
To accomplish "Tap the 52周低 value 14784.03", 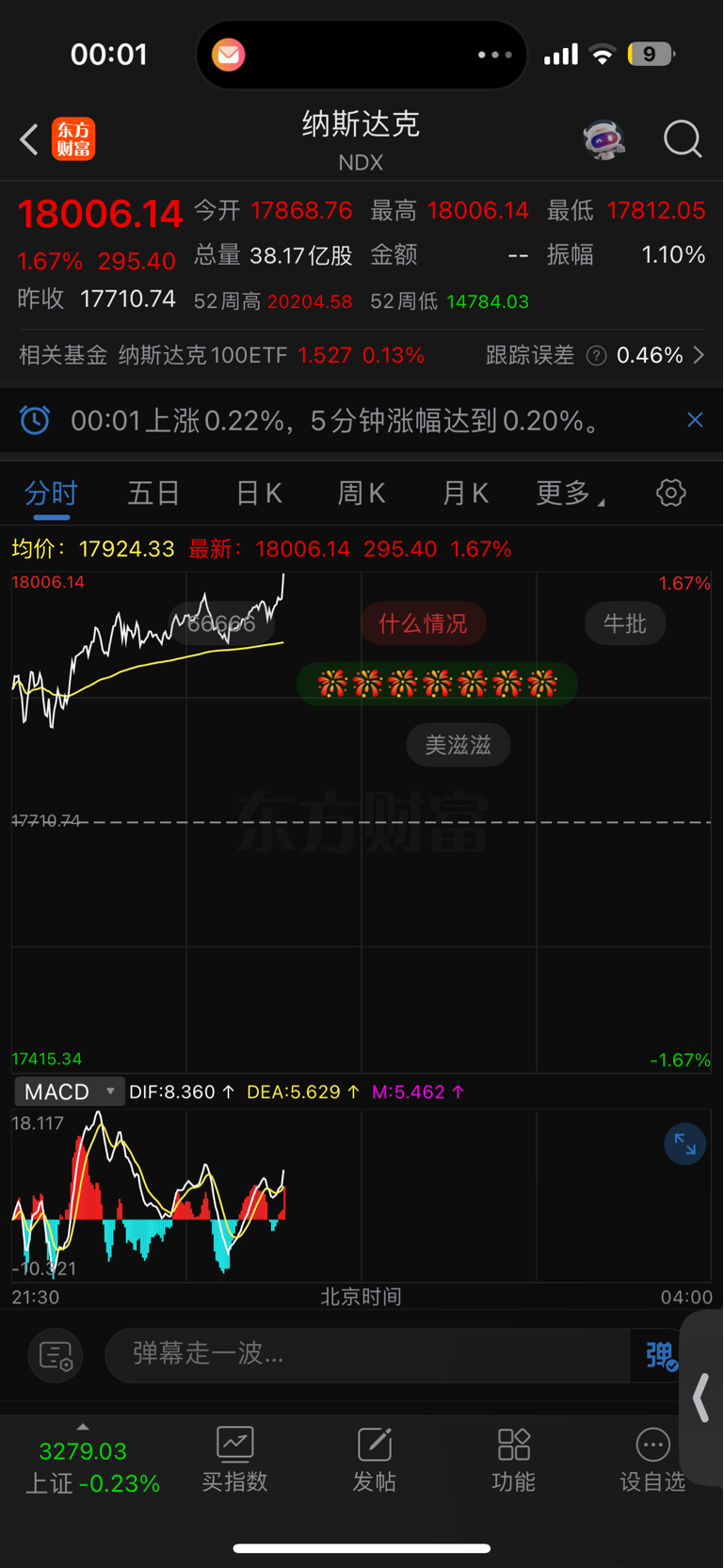I will click(488, 302).
